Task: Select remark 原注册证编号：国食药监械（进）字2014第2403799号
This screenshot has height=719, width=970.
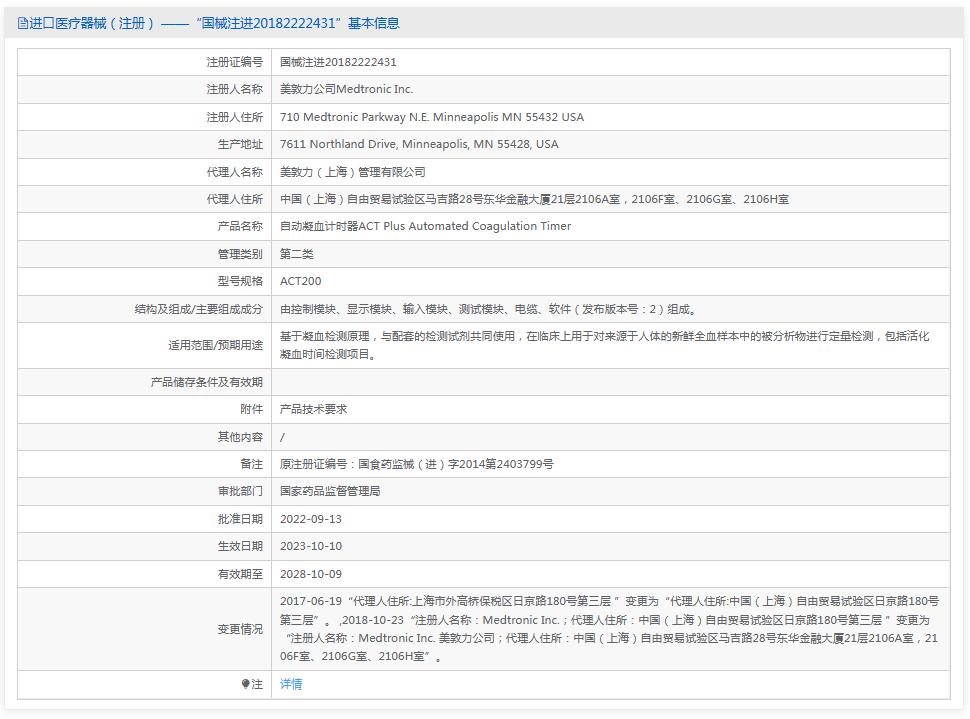Action: [417, 464]
